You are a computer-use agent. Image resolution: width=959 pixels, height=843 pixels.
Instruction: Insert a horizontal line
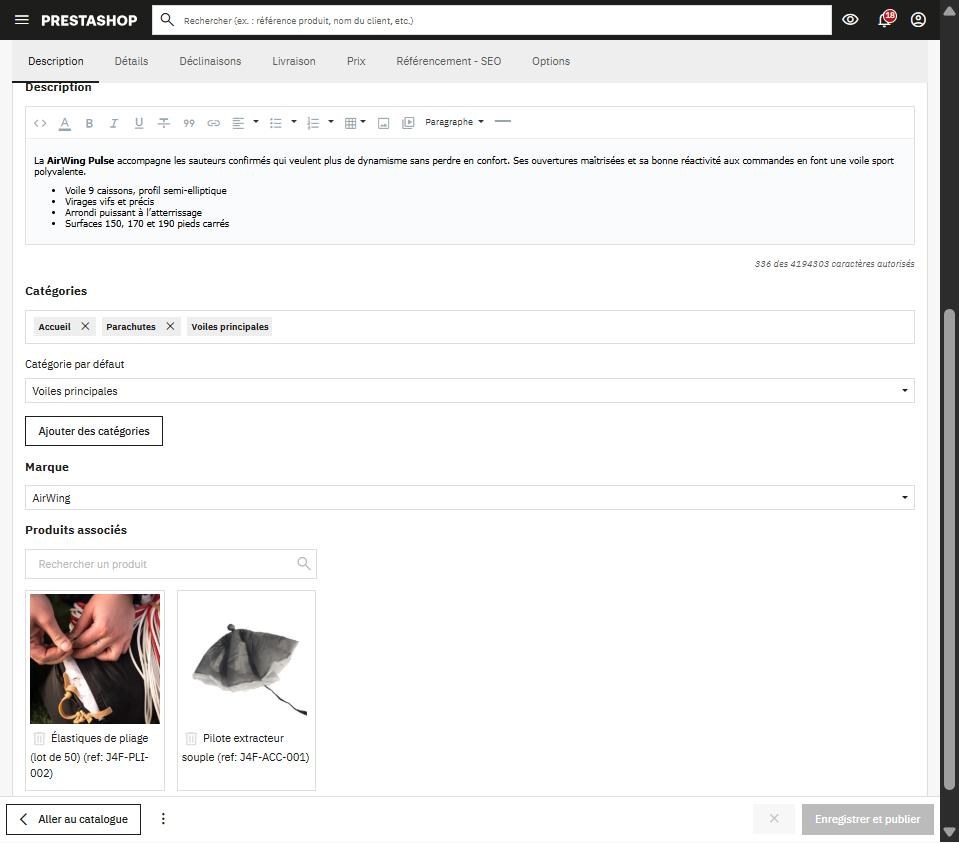tap(503, 122)
